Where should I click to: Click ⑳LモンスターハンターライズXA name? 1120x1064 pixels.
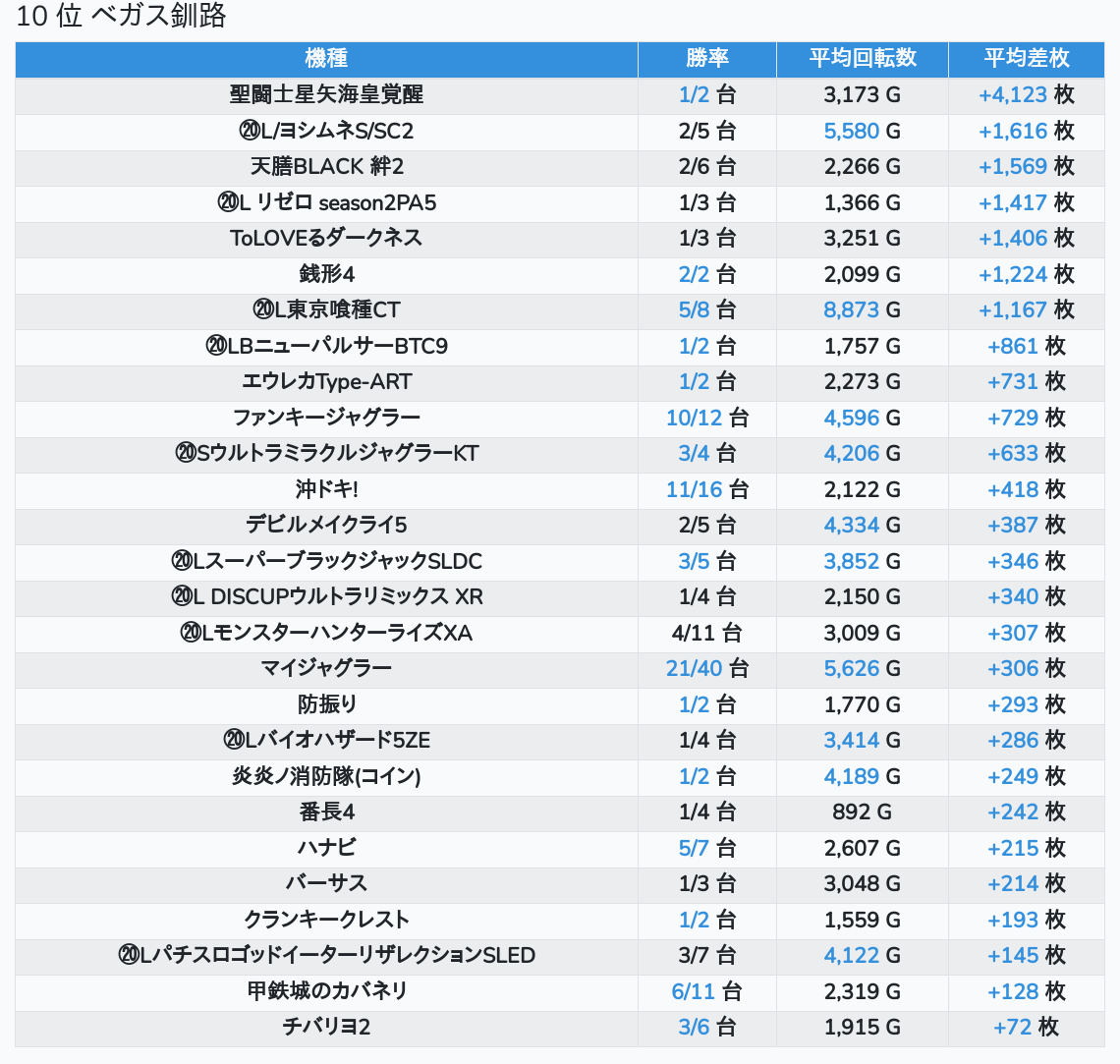pyautogui.click(x=326, y=634)
